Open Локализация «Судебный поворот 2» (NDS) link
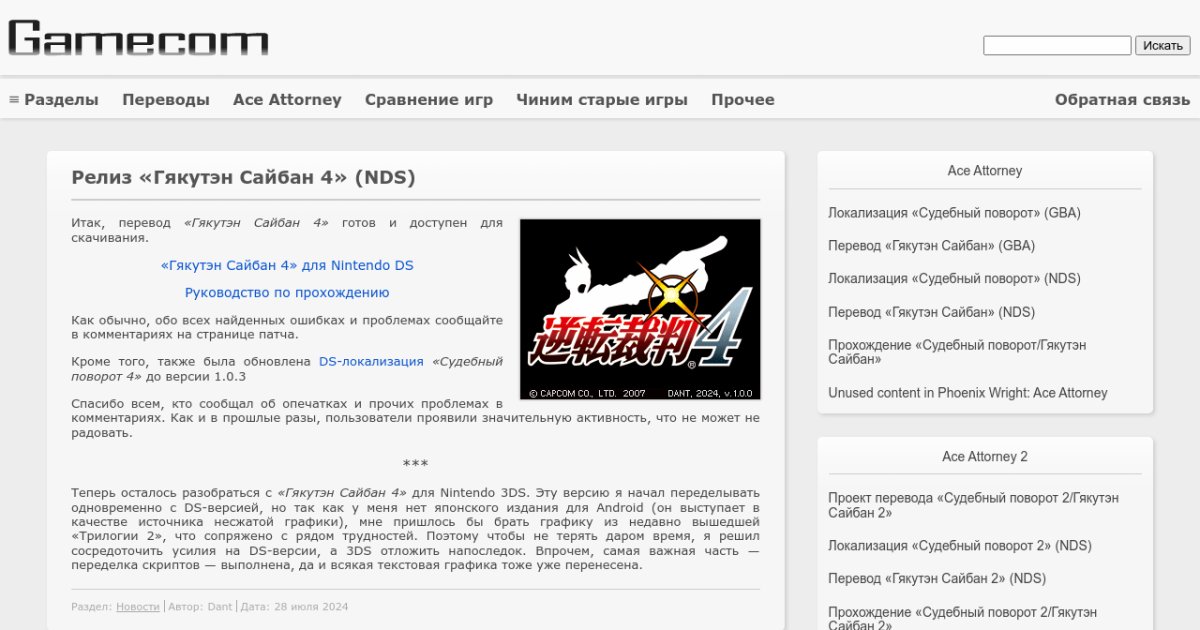Screen dimensions: 1200x630 coord(959,546)
